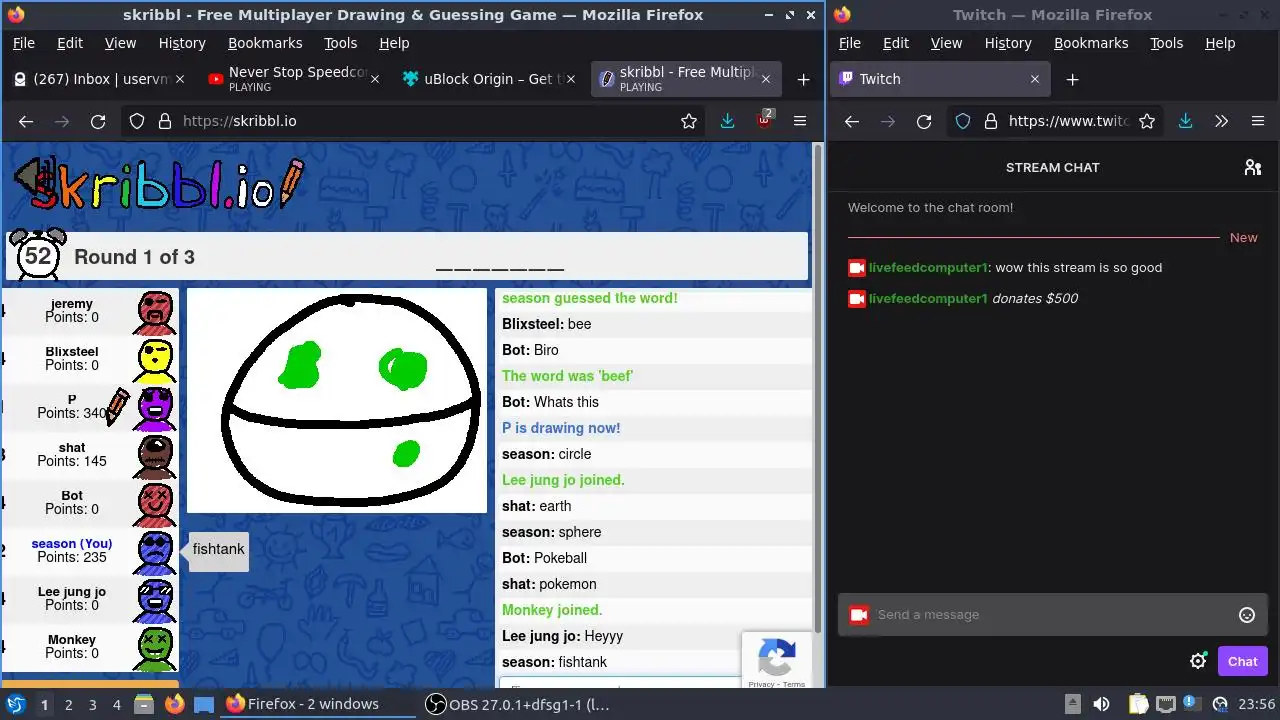Viewport: 1280px width, 720px height.
Task: Click Monkey's green avatar
Action: 155,648
